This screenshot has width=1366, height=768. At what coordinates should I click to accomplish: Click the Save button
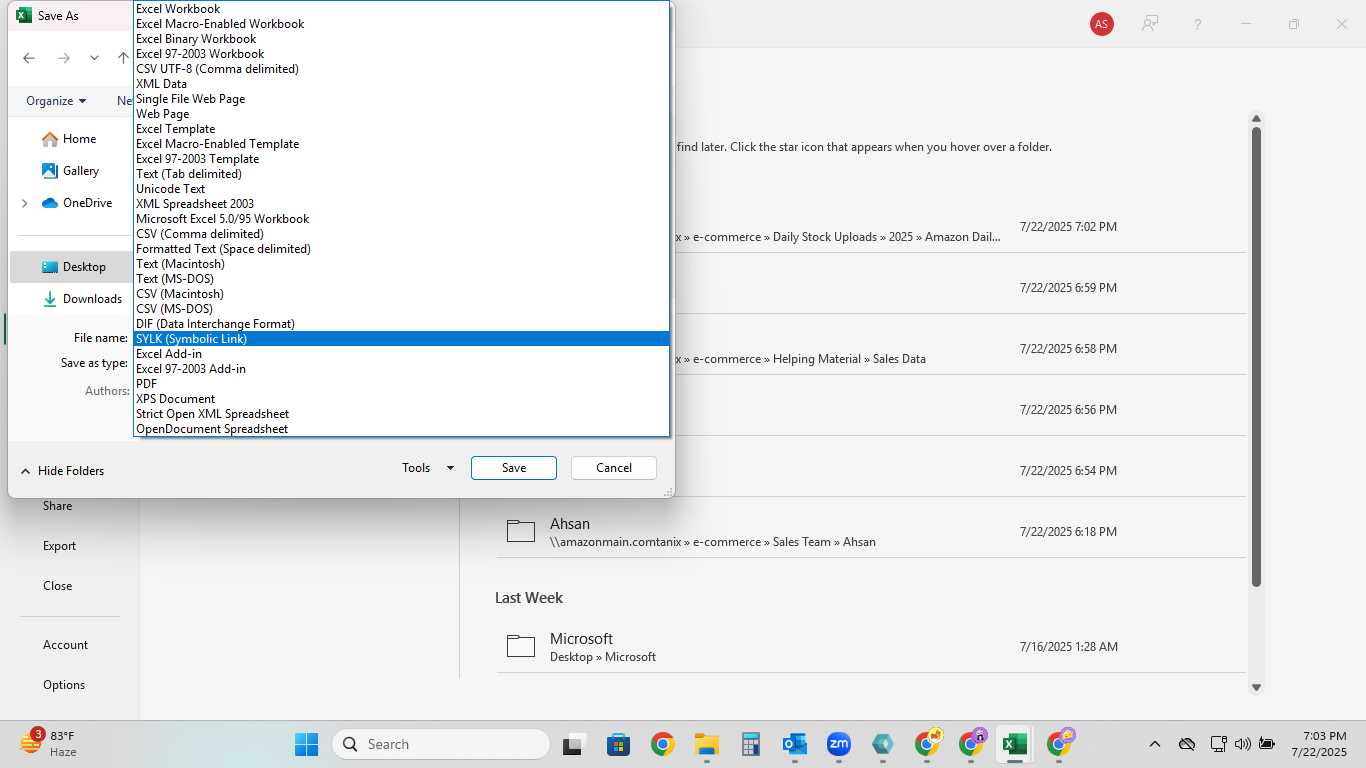514,468
